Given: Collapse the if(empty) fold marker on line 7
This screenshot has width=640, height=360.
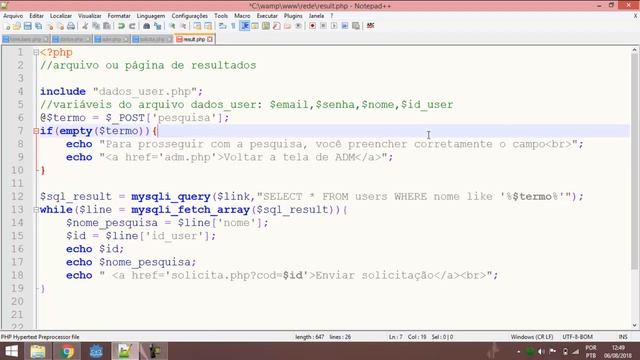Looking at the screenshot, I should tap(36, 131).
